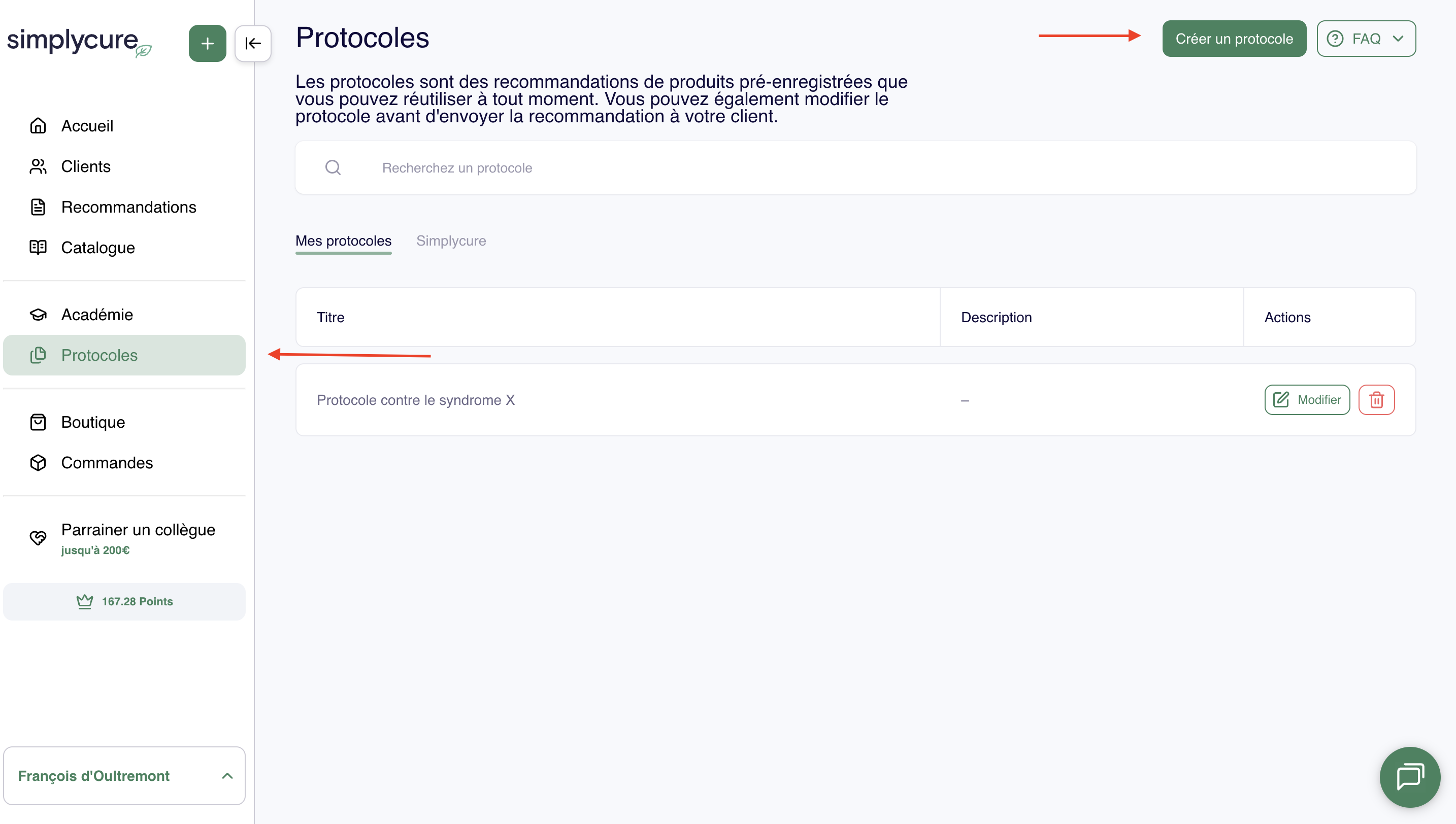Expand the FAQ dropdown

[1366, 39]
